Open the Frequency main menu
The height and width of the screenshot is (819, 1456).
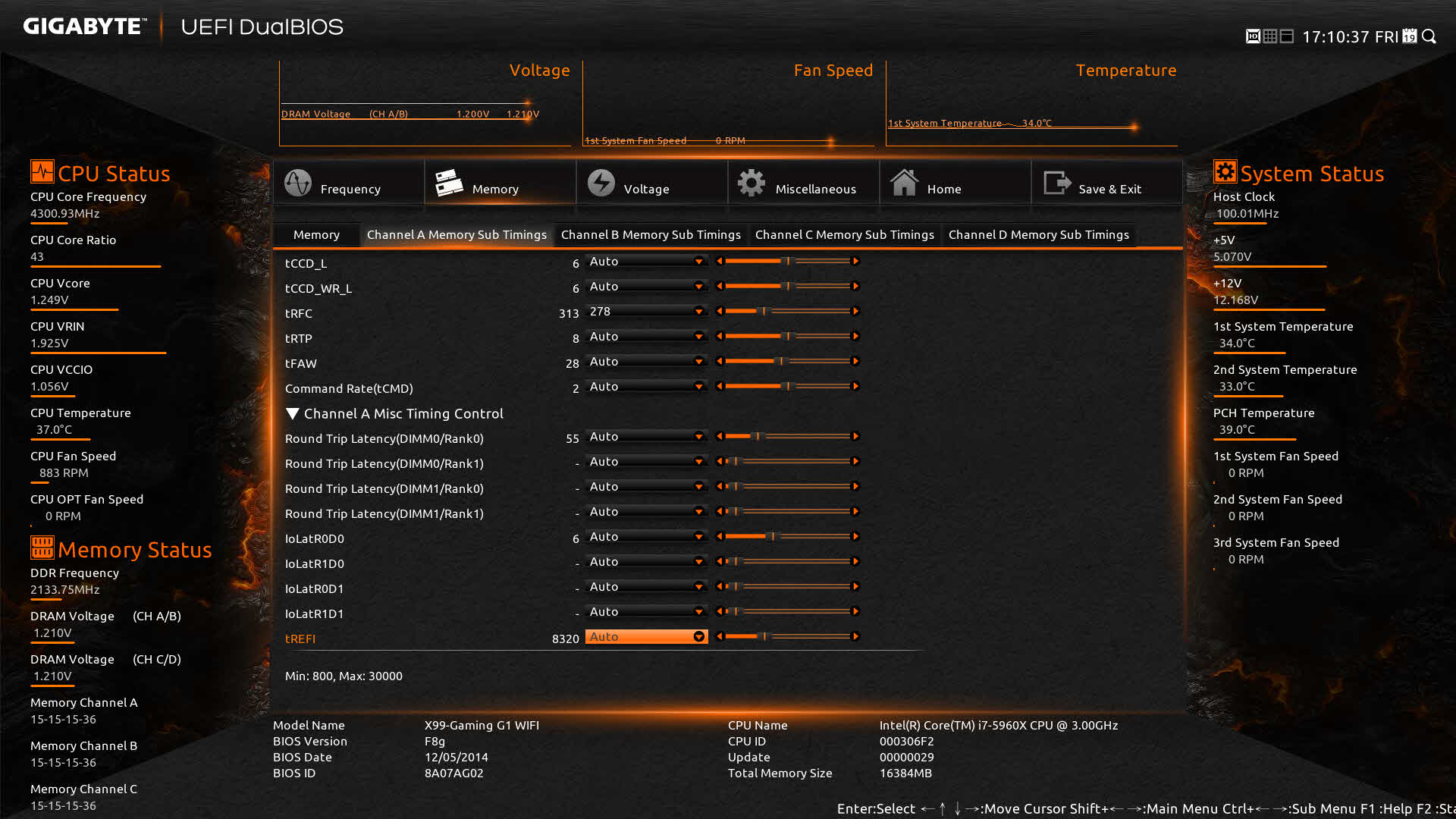coord(349,183)
